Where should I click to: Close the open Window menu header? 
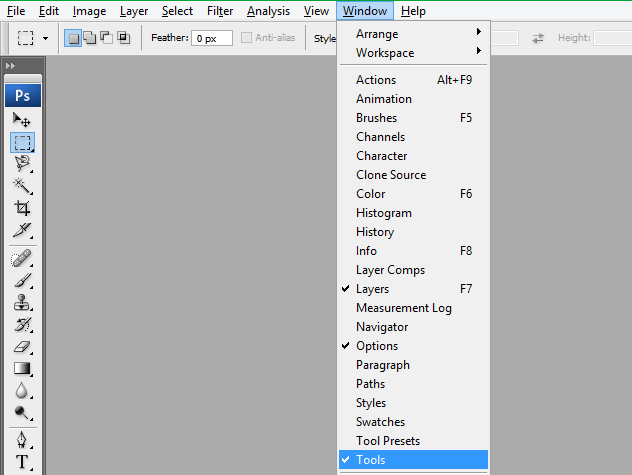pyautogui.click(x=365, y=11)
